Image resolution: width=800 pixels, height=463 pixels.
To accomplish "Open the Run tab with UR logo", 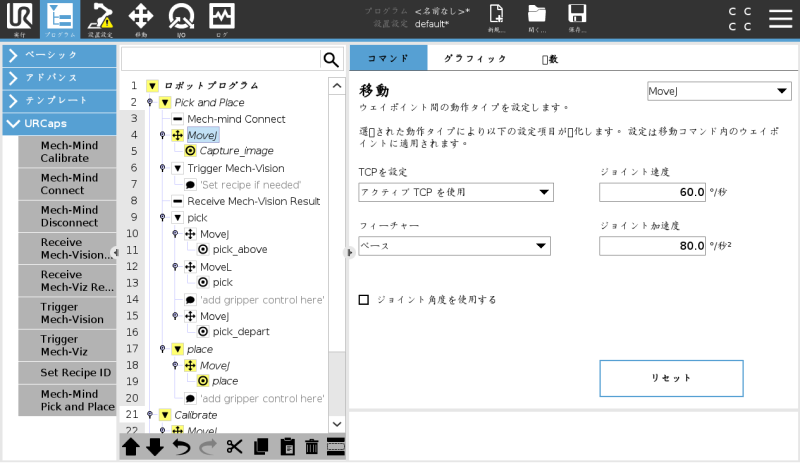I will tap(19, 19).
